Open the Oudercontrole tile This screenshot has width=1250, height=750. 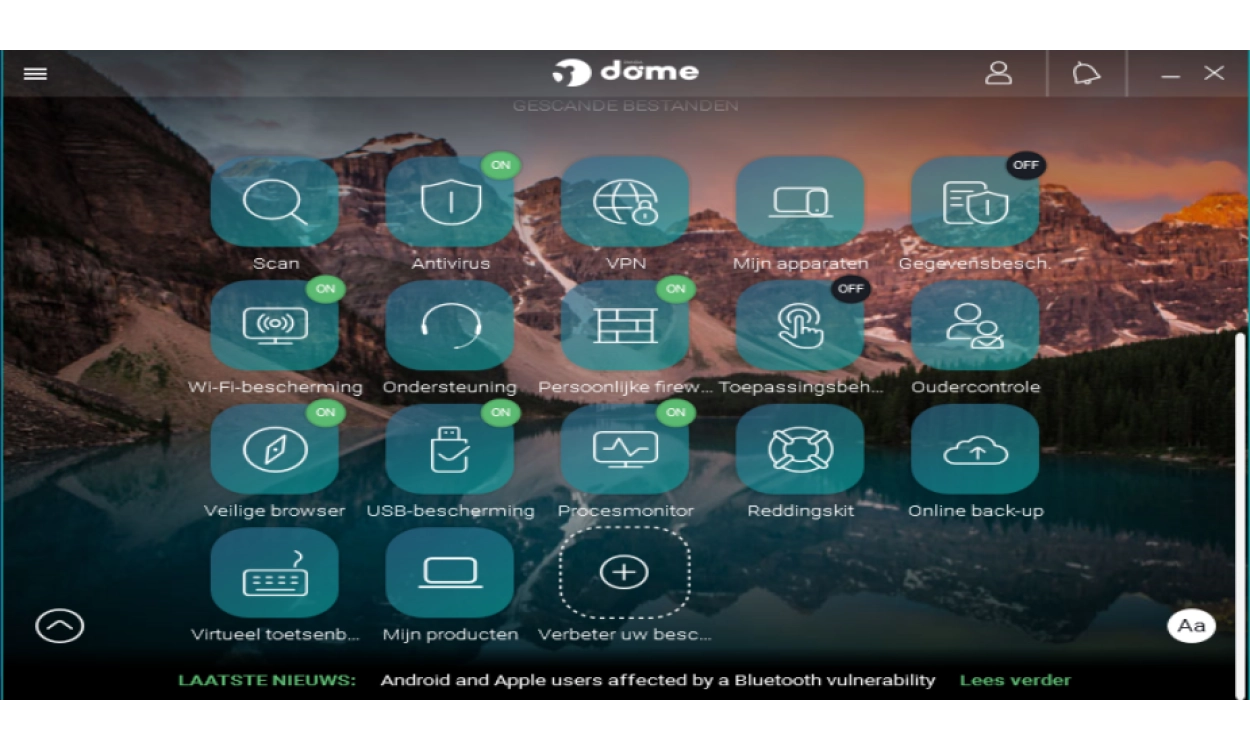(x=975, y=326)
